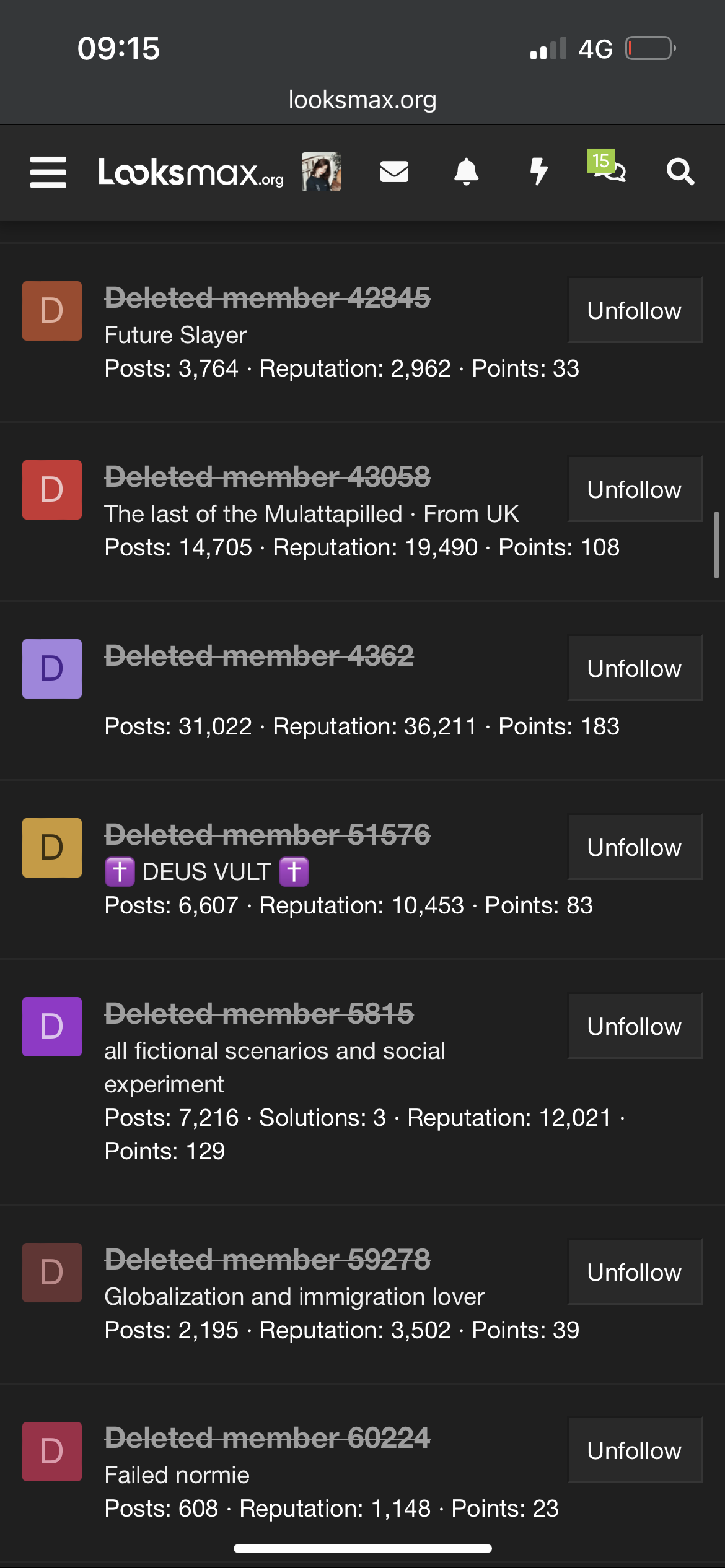The height and width of the screenshot is (1568, 725).
Task: Tap the home indicator bar at bottom
Action: pyautogui.click(x=362, y=1549)
